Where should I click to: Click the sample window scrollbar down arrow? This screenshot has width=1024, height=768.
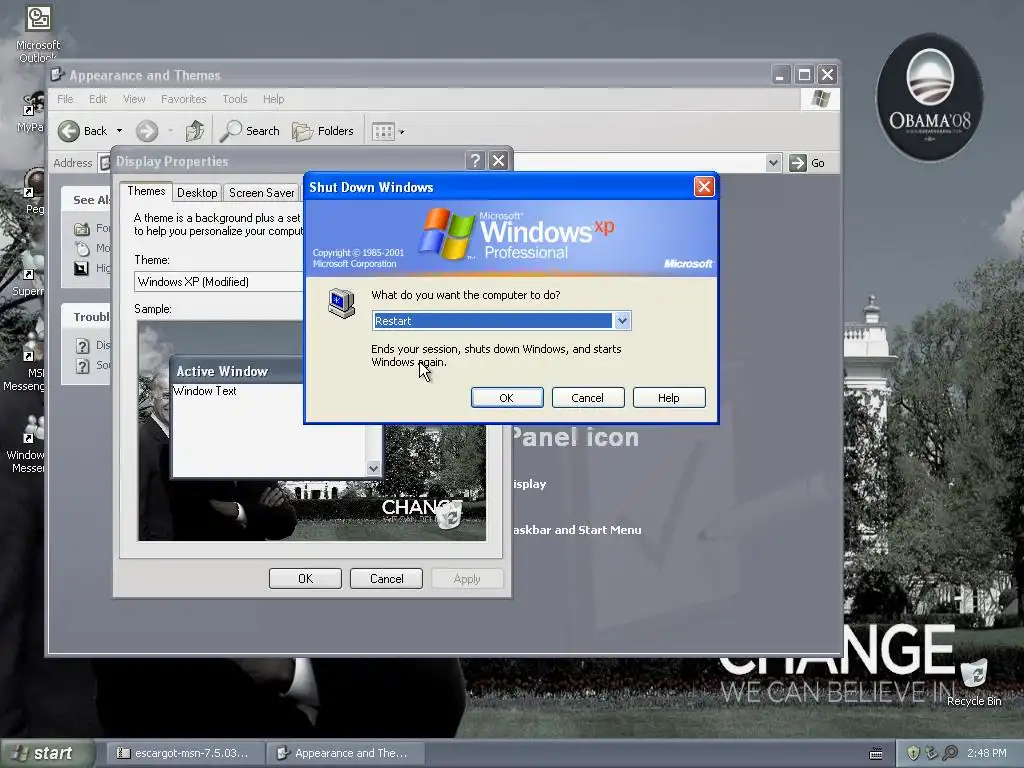click(374, 468)
